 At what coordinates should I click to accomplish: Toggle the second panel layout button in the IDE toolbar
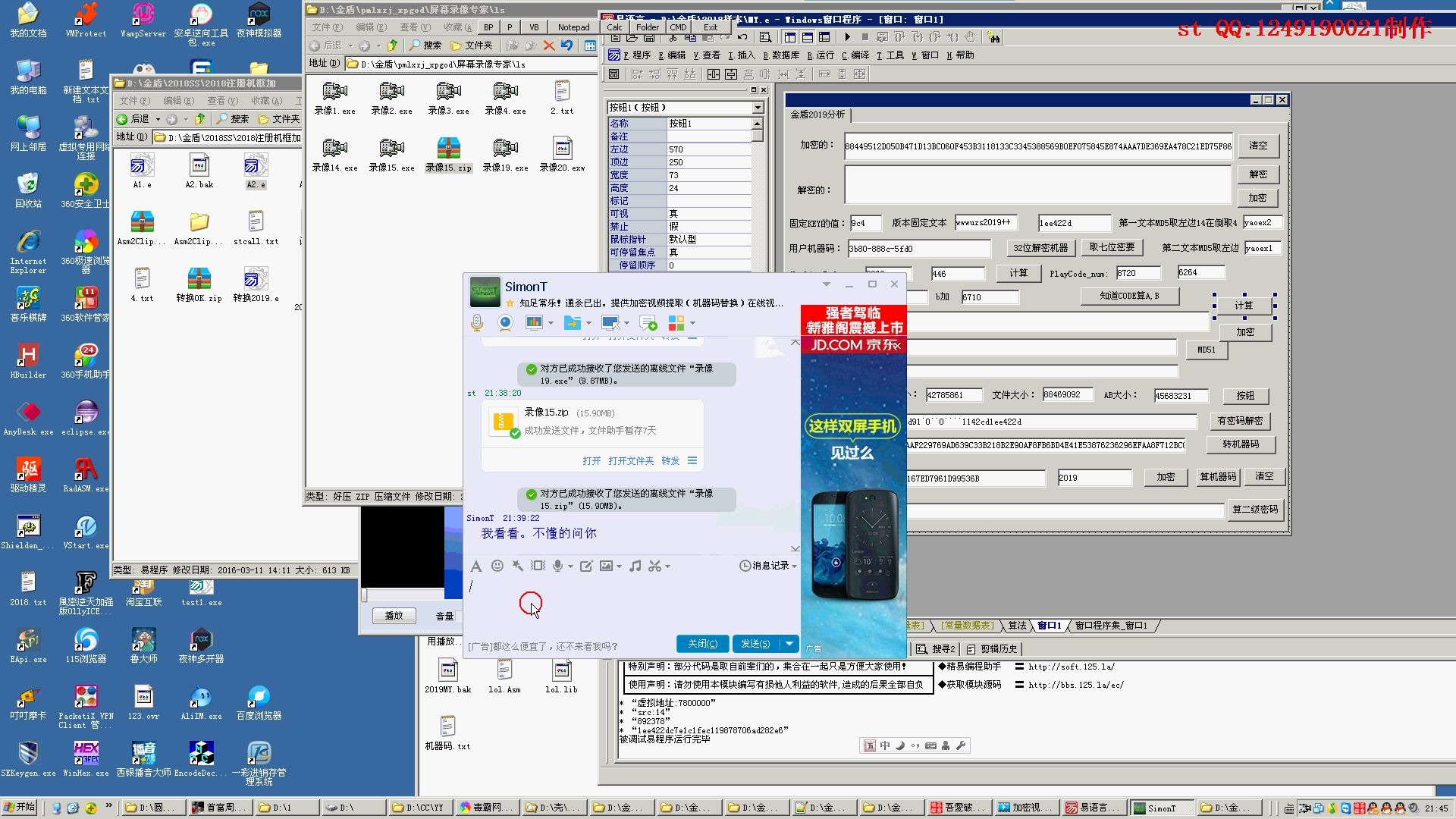coord(808,37)
